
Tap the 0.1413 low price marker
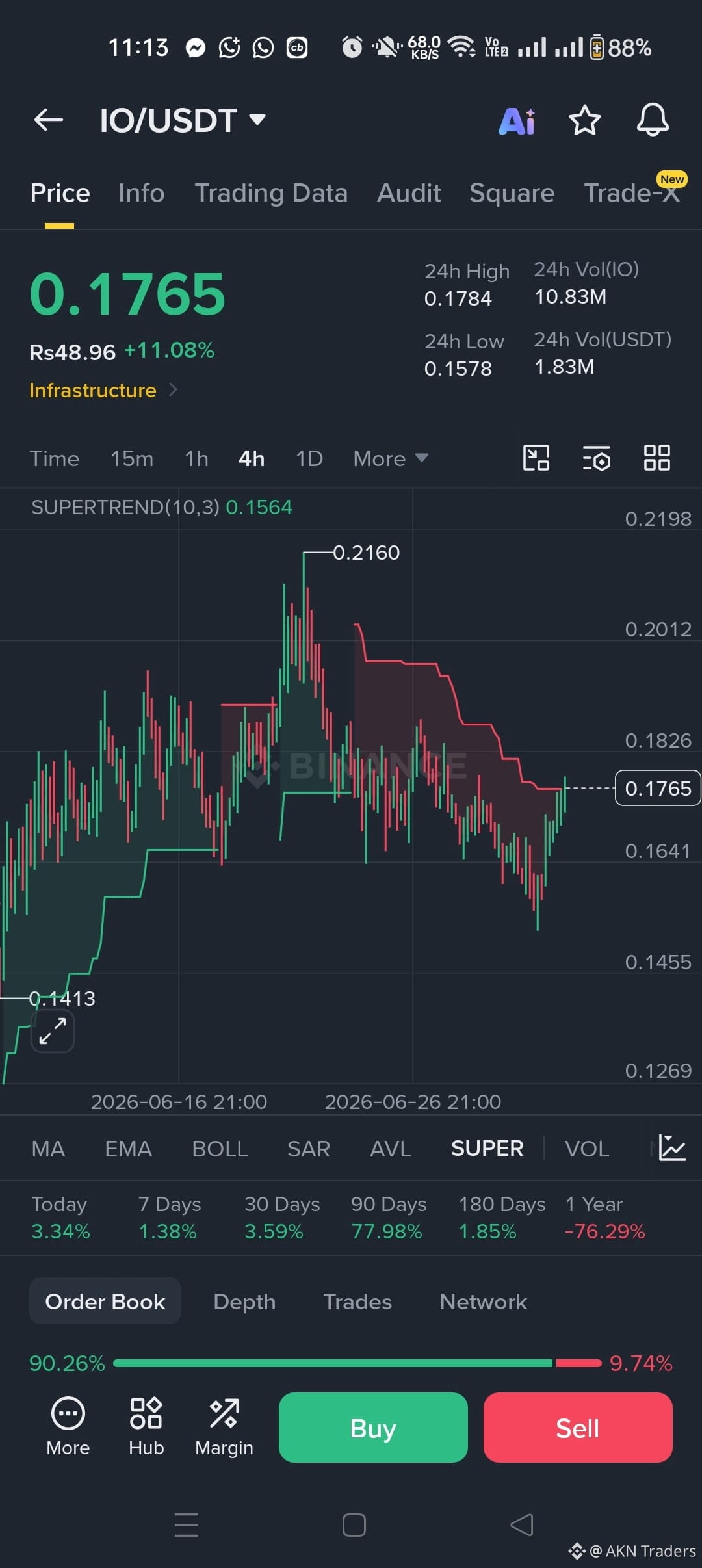click(62, 999)
